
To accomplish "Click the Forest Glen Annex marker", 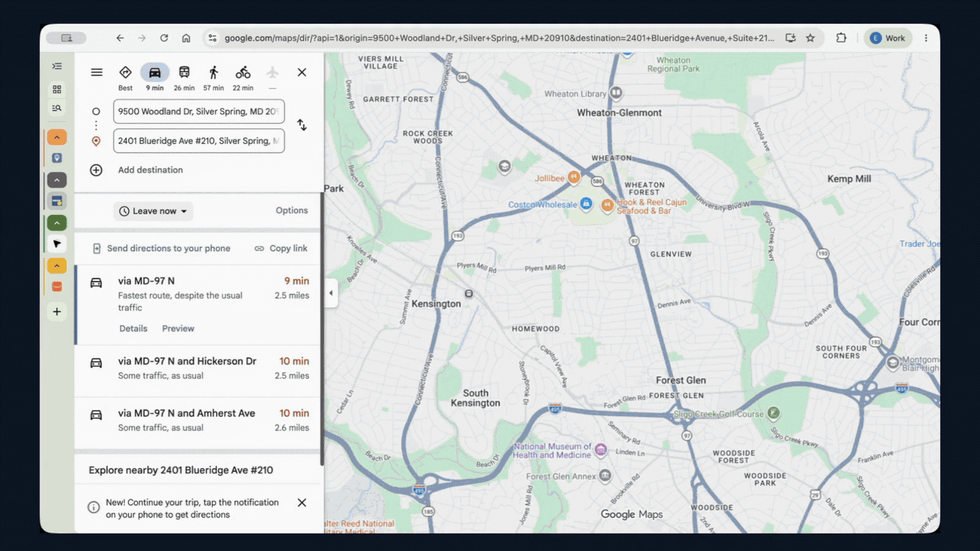I will pyautogui.click(x=605, y=476).
